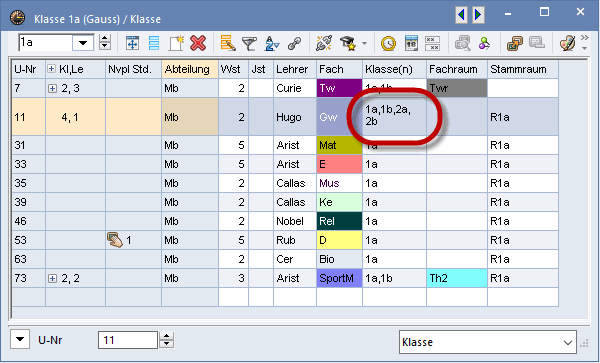This screenshot has width=600, height=363.
Task: Click the U-Nr field containing 11
Action: point(128,340)
